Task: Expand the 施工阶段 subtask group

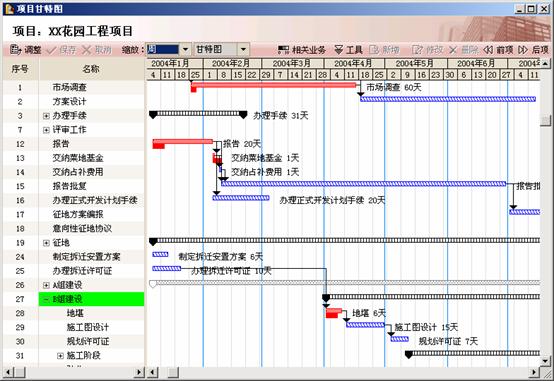Action: click(x=60, y=356)
